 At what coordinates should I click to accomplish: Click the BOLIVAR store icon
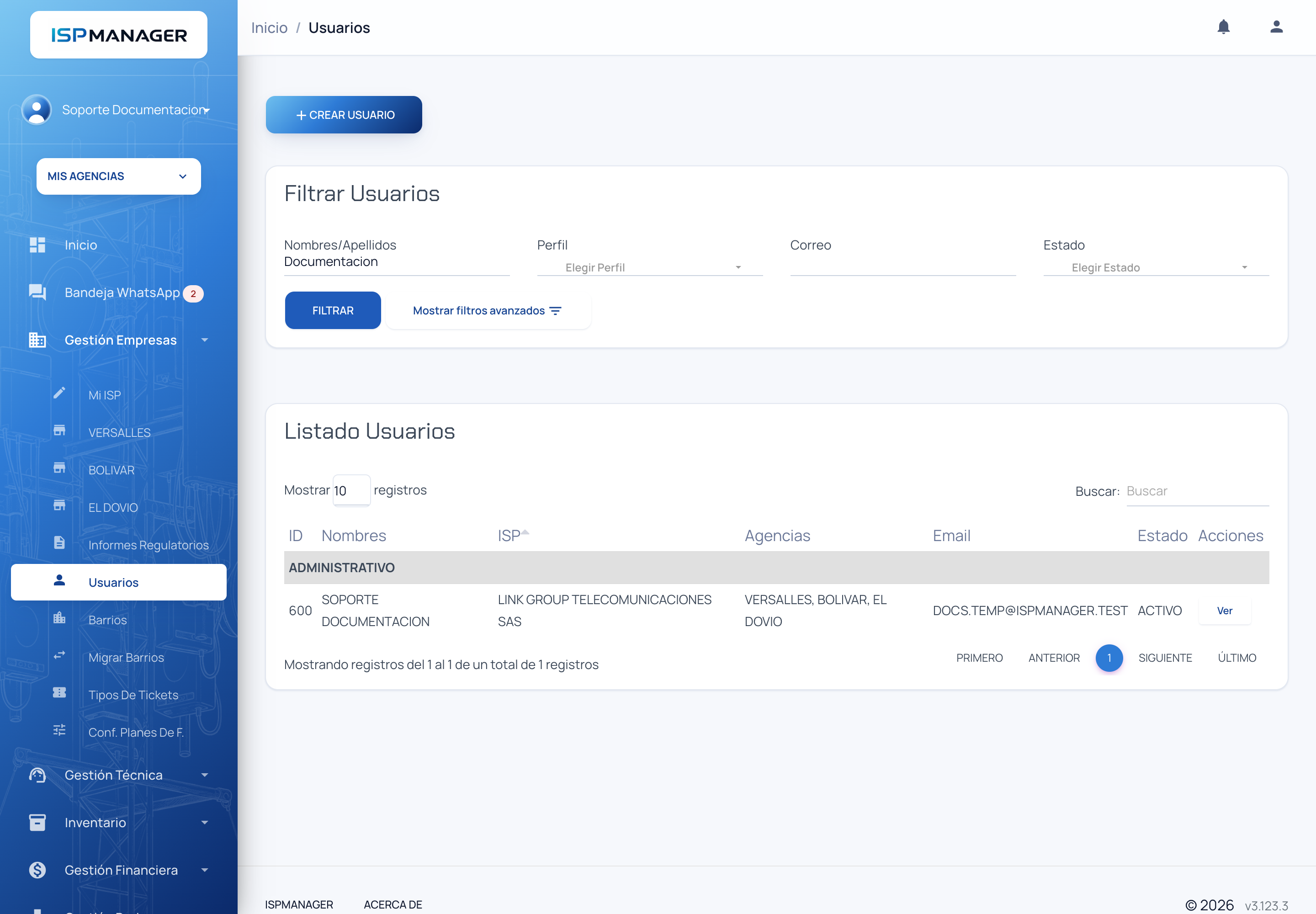point(59,468)
